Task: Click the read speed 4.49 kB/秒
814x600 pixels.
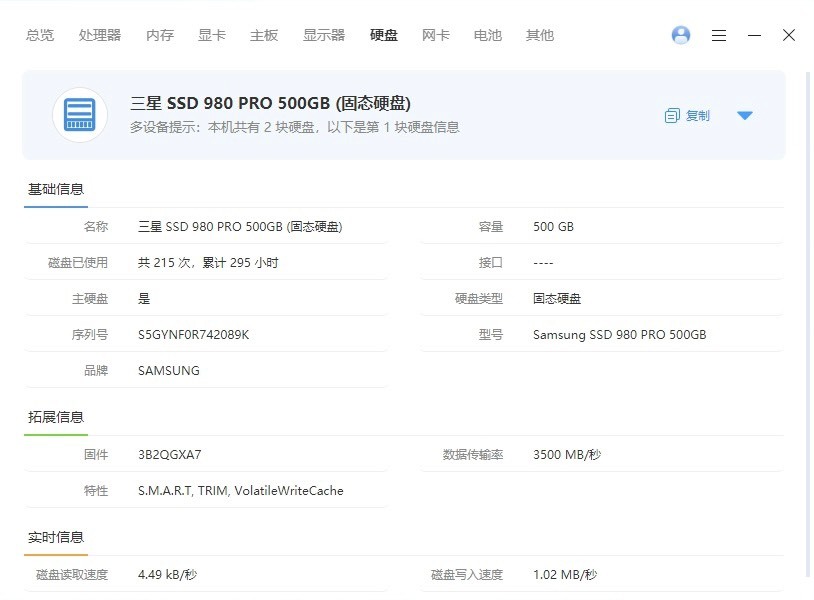Action: tap(167, 575)
